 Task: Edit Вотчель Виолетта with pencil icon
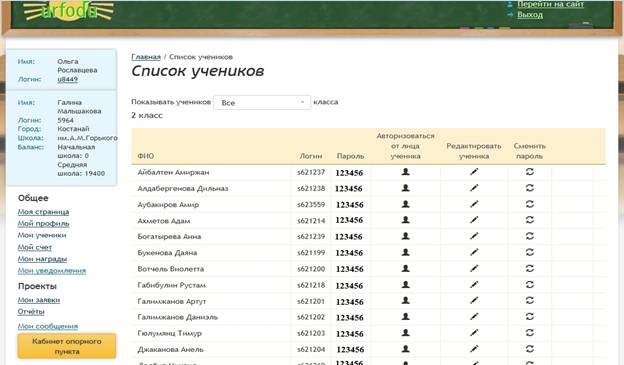tap(474, 269)
